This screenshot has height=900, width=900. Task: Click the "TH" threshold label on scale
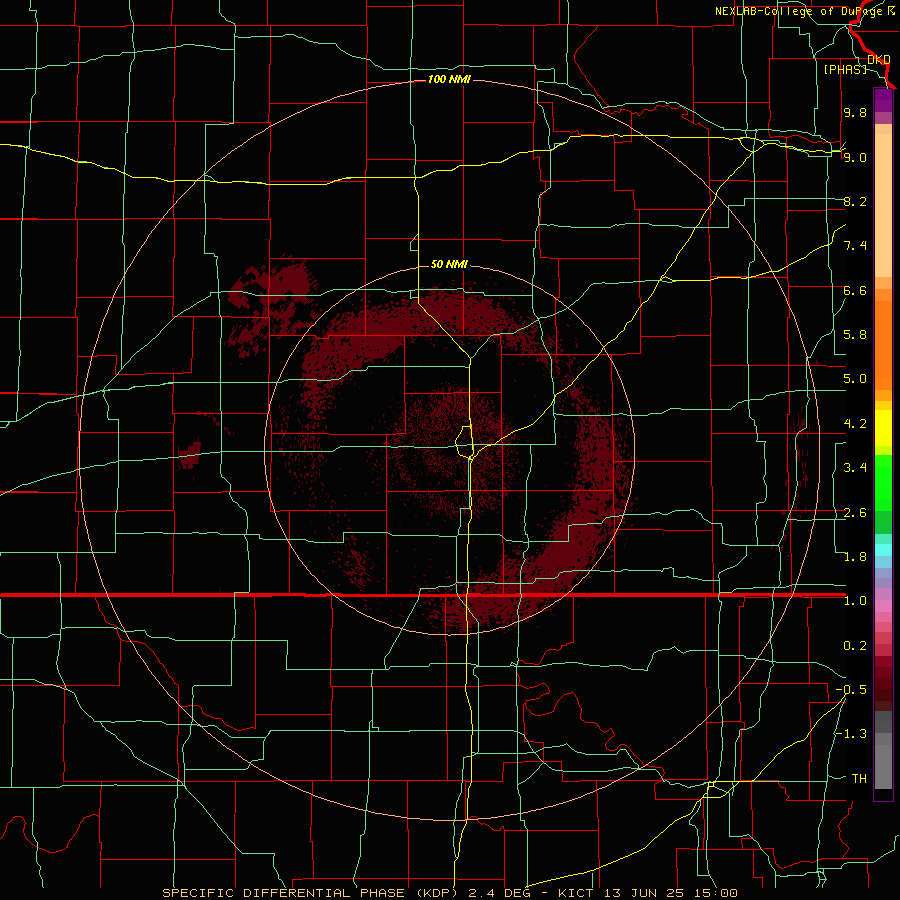859,779
